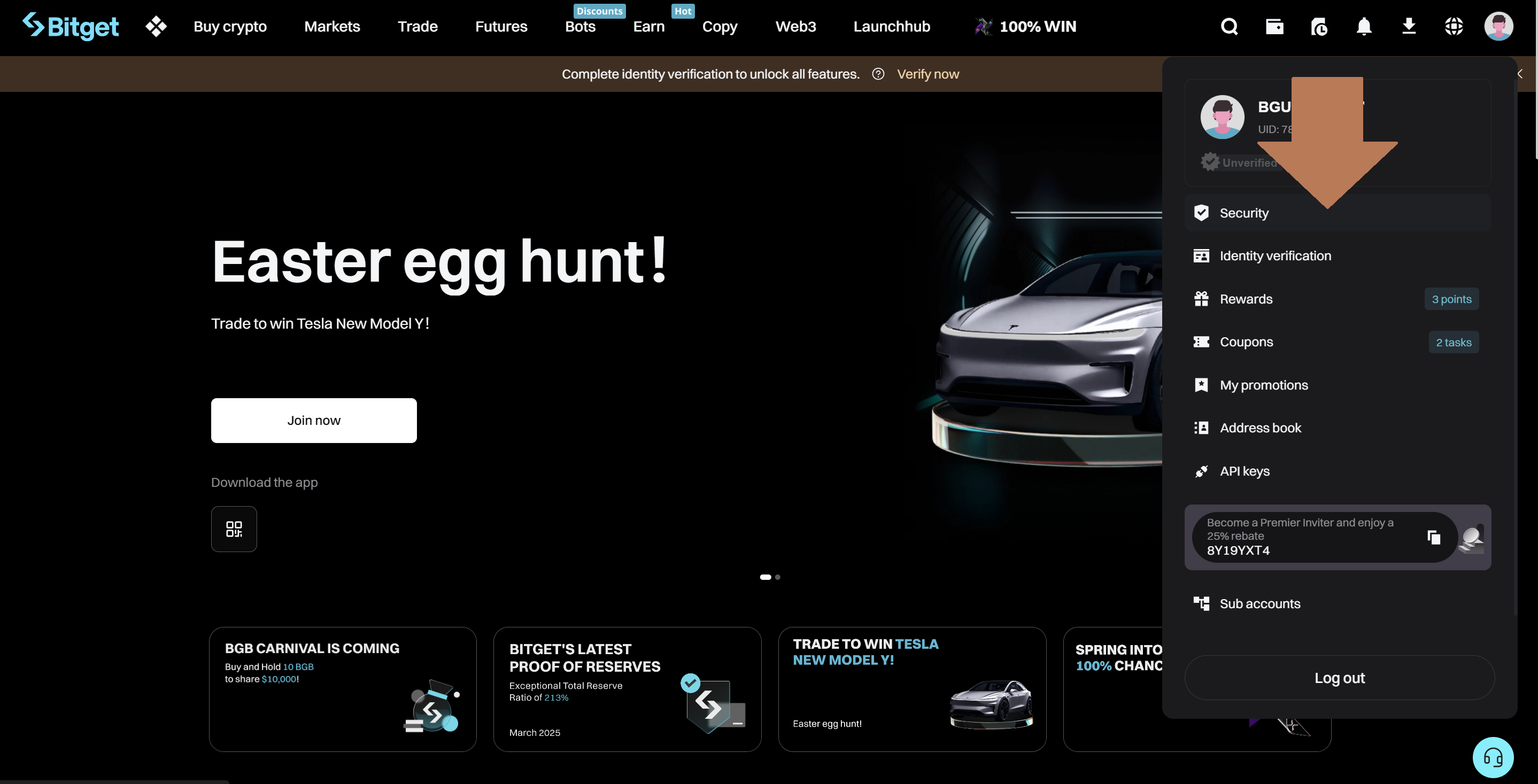Click the Unverified badge
The image size is (1538, 784).
click(x=1239, y=162)
